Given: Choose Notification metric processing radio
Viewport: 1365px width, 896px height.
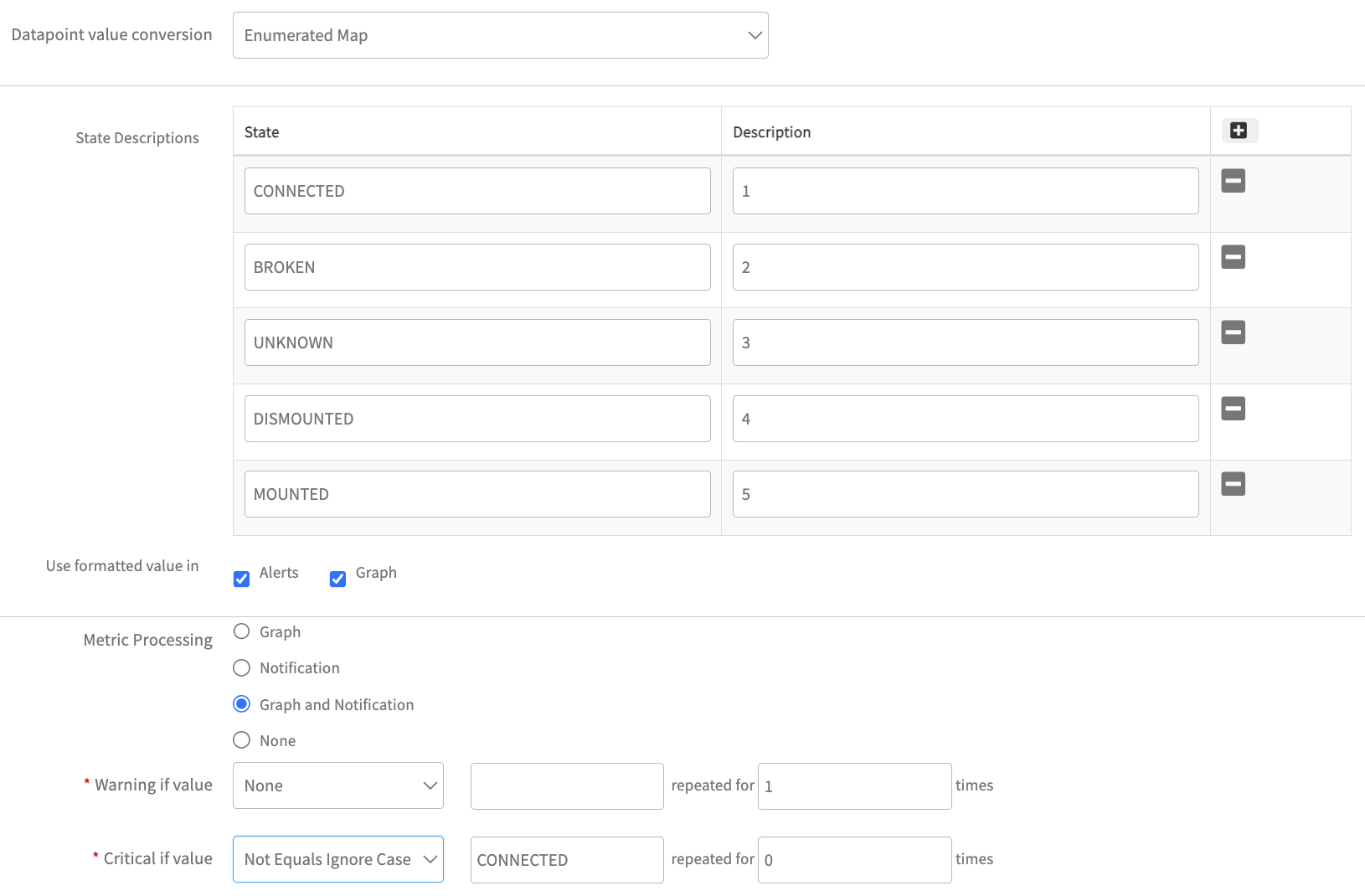Looking at the screenshot, I should [242, 667].
